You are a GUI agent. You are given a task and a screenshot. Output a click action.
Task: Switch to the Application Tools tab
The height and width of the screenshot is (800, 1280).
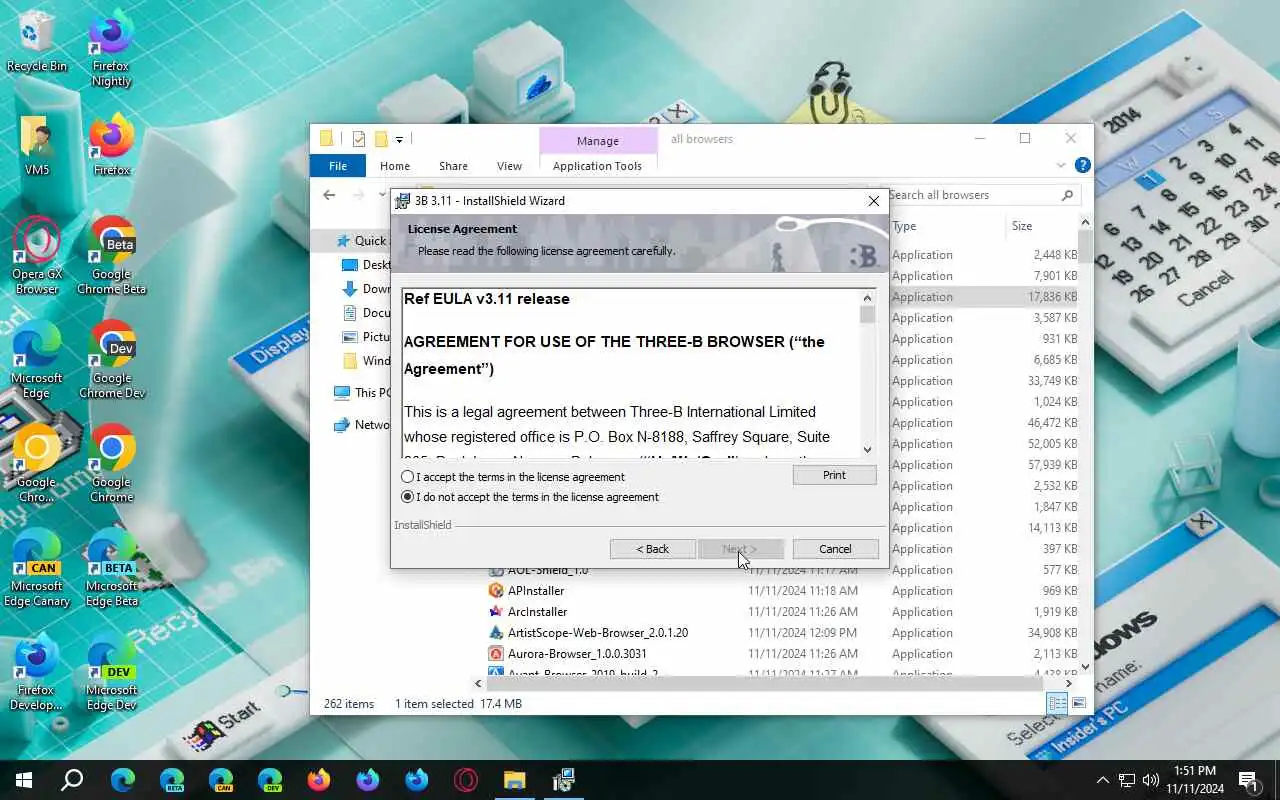(597, 166)
